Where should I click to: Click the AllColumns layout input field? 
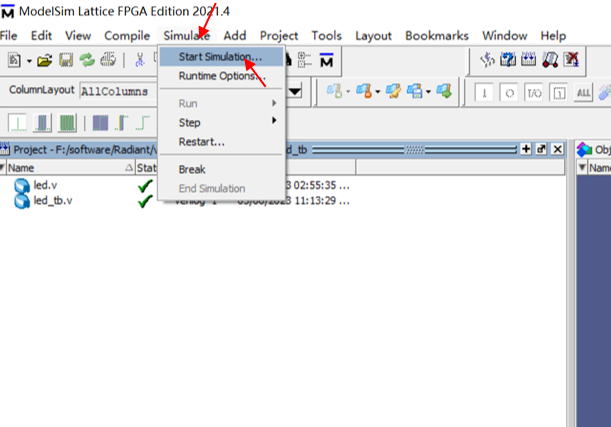click(118, 92)
